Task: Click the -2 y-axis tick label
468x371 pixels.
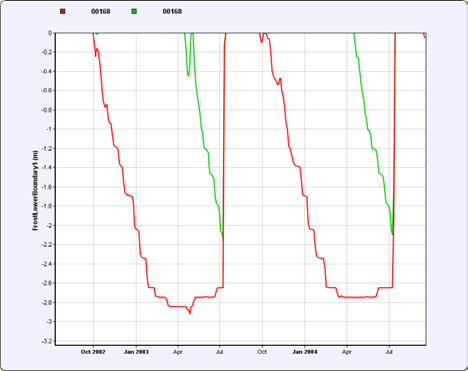Action: pyautogui.click(x=49, y=226)
